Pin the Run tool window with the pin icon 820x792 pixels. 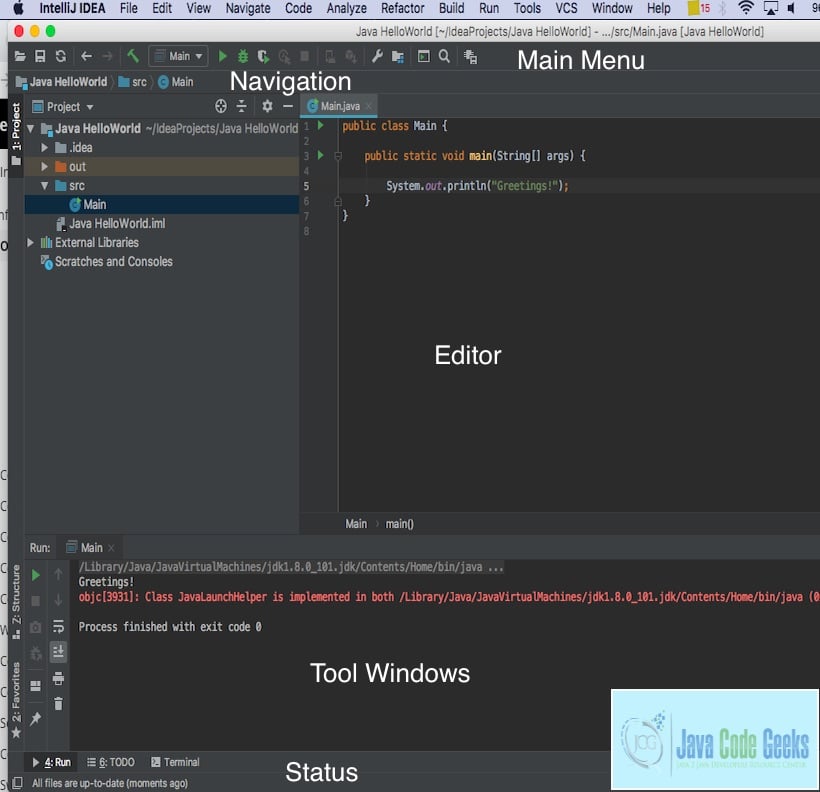[37, 717]
